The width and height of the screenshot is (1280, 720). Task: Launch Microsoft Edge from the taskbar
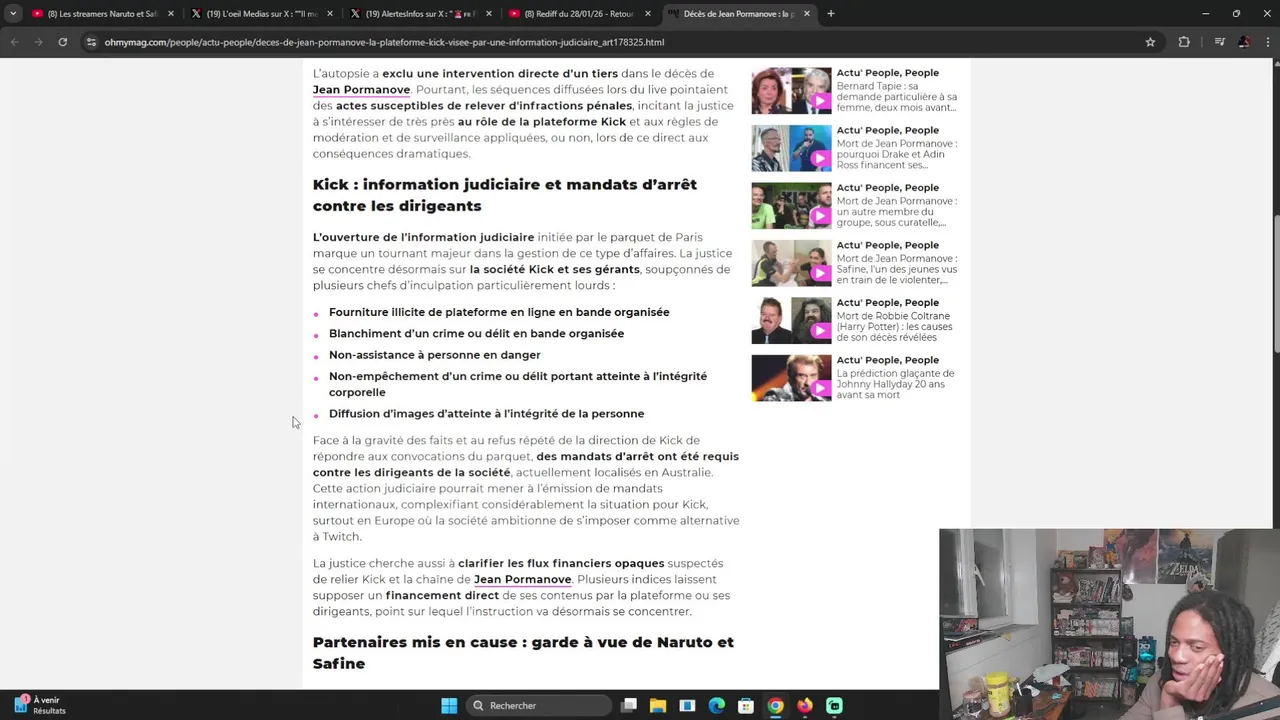[x=717, y=706]
